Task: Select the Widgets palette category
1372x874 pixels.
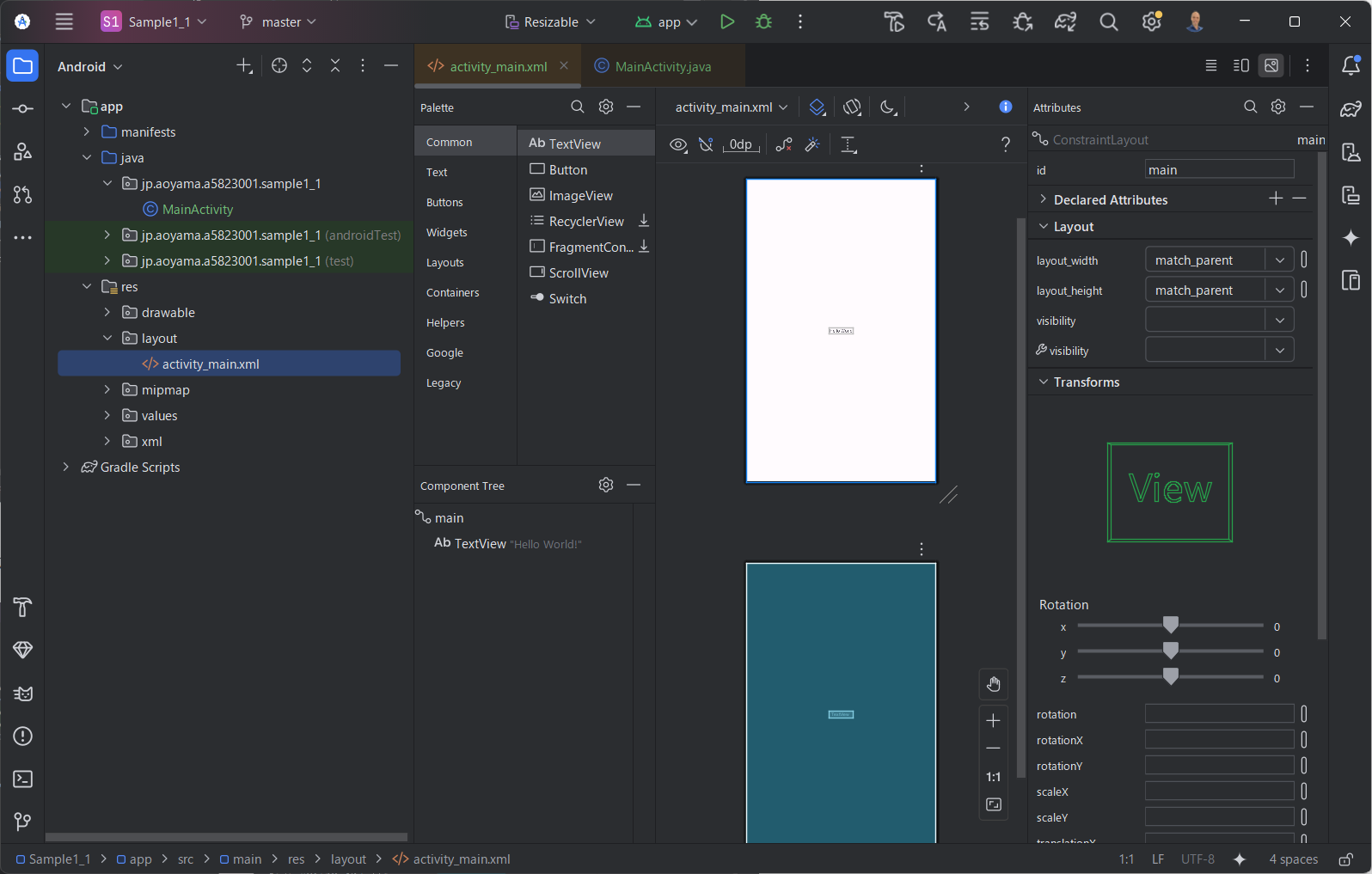Action: click(x=447, y=232)
